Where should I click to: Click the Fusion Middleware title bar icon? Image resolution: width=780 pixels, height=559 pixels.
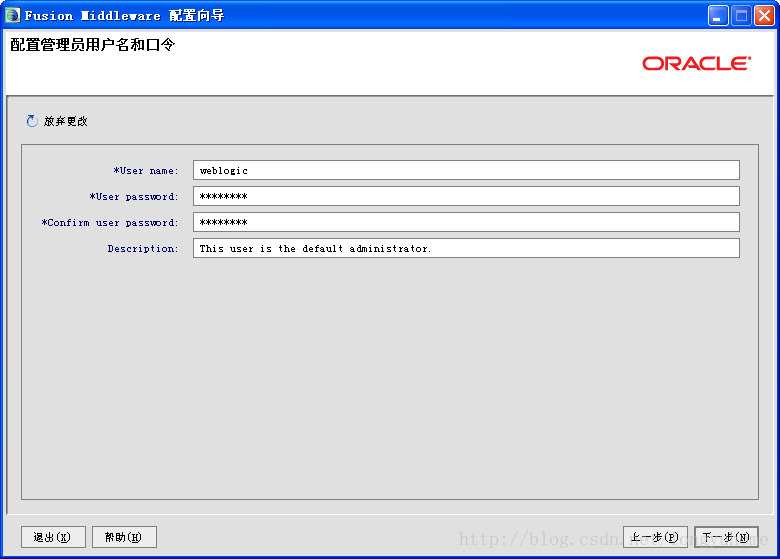12,15
